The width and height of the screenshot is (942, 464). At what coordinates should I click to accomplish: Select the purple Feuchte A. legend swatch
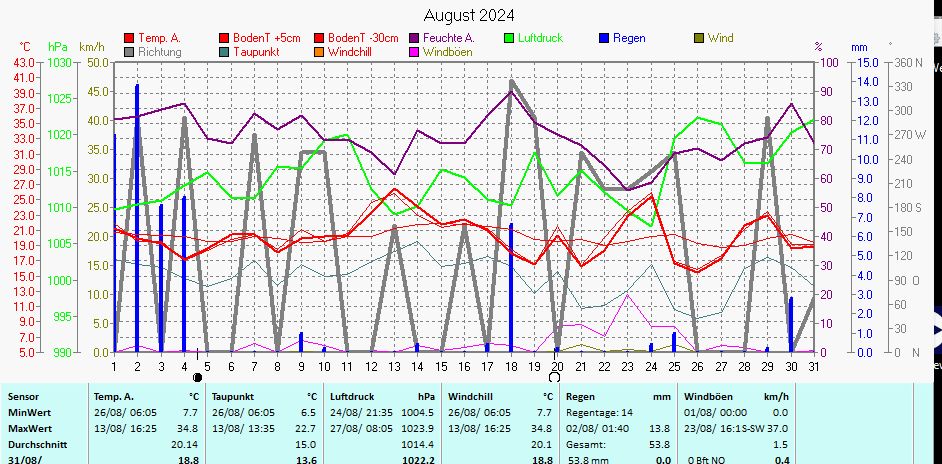[413, 38]
